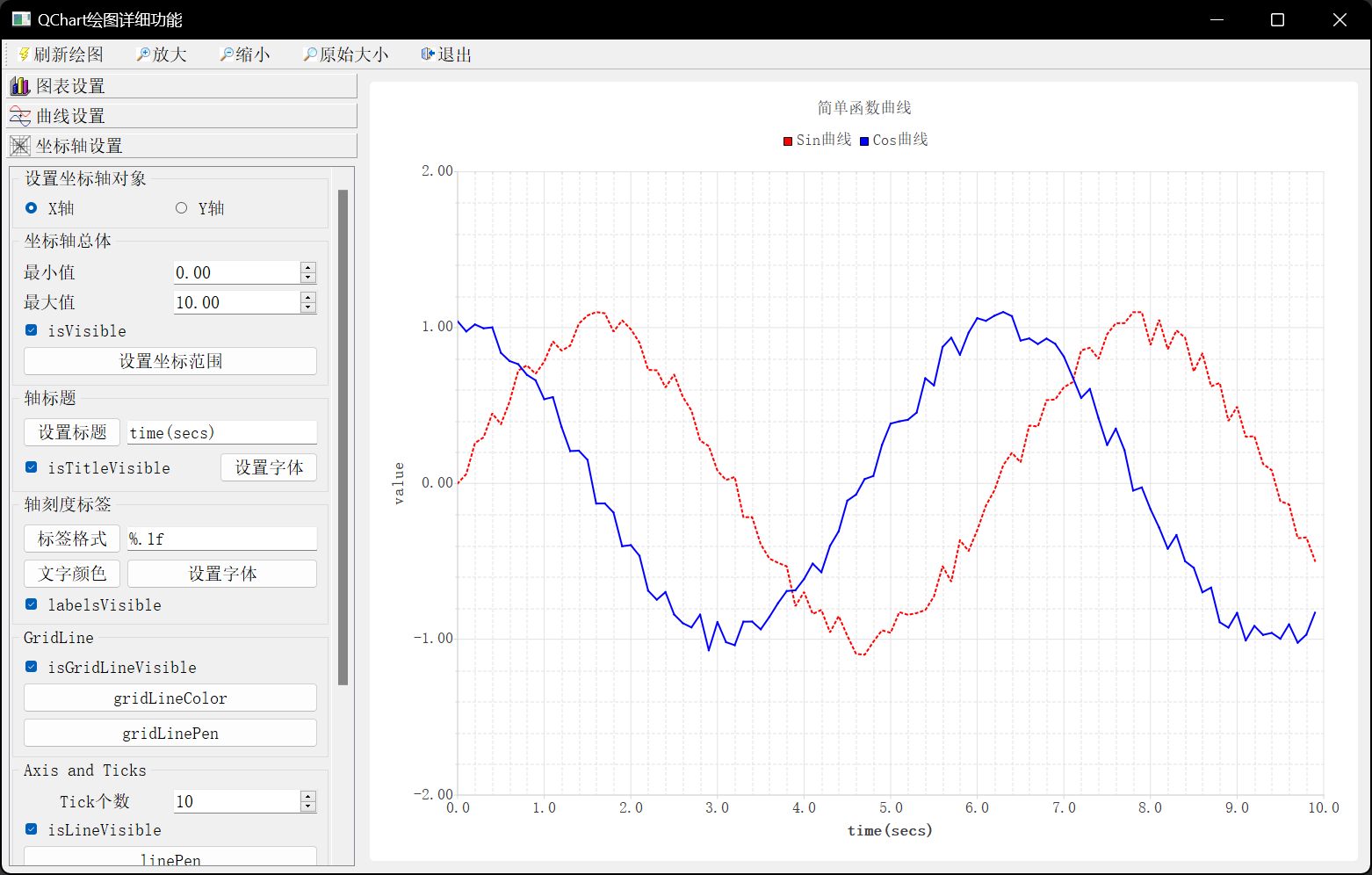Click chart title 简单函数曲线
Viewport: 1372px width, 875px height.
(x=864, y=107)
